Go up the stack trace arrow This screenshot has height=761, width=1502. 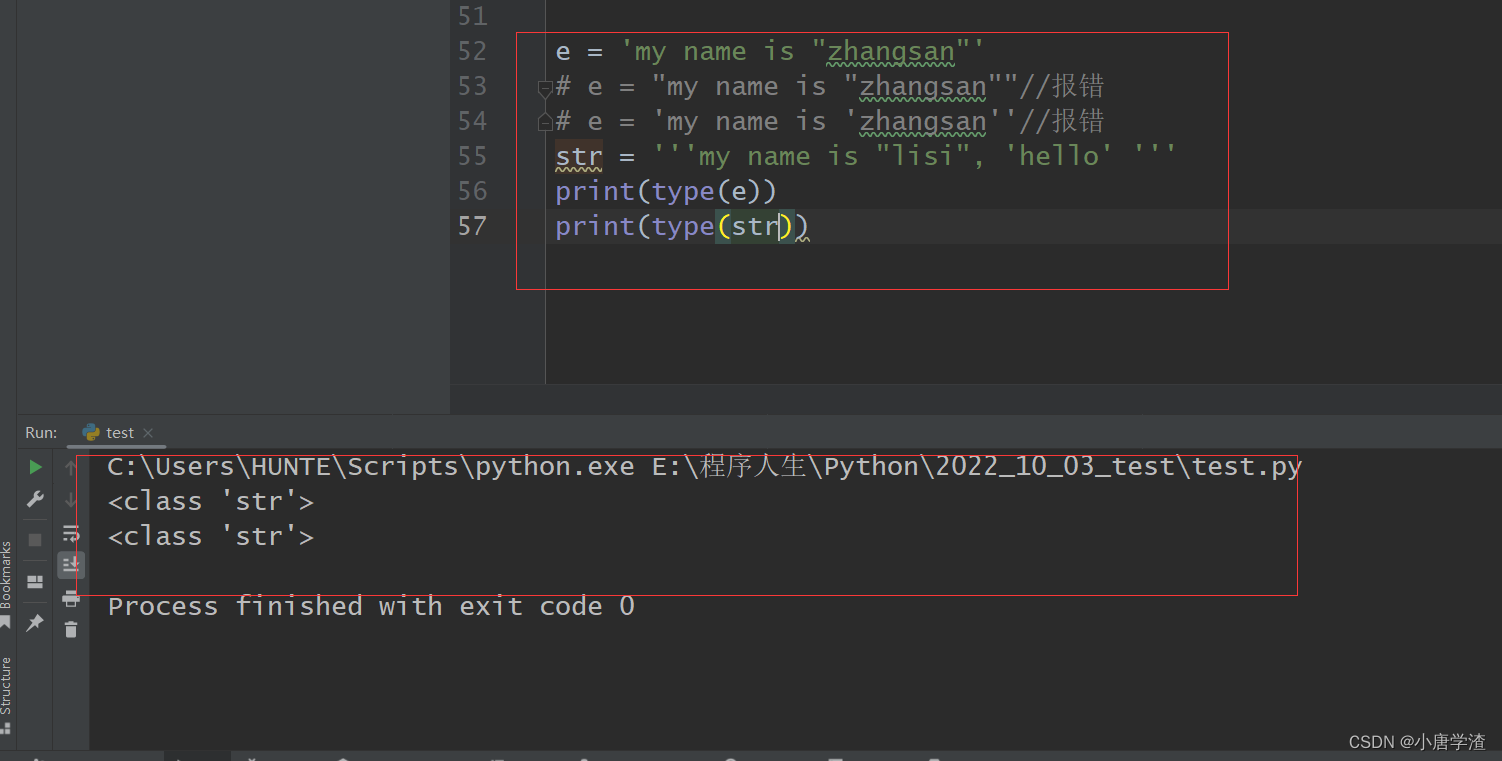click(71, 467)
